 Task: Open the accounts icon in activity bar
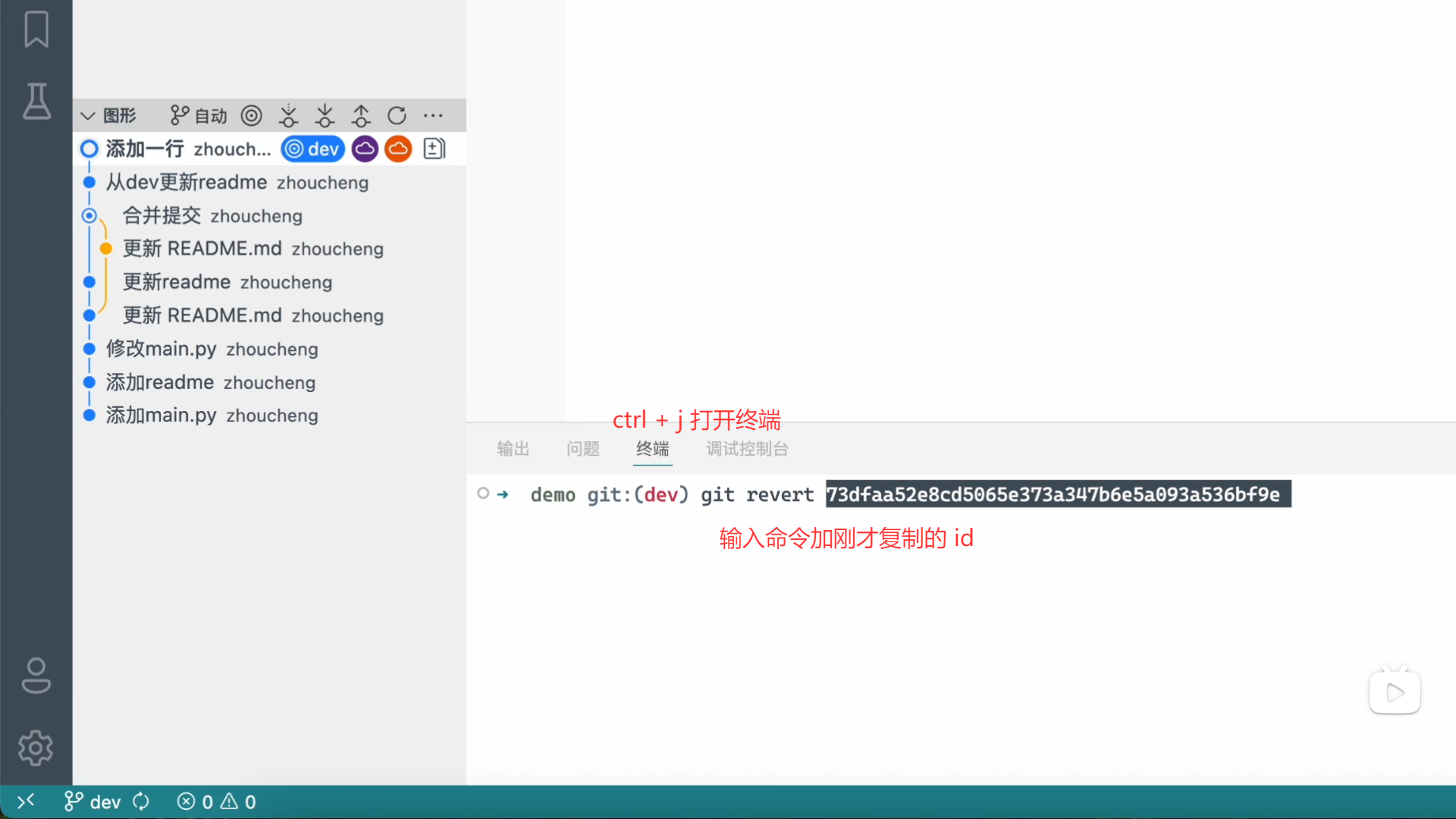[36, 675]
